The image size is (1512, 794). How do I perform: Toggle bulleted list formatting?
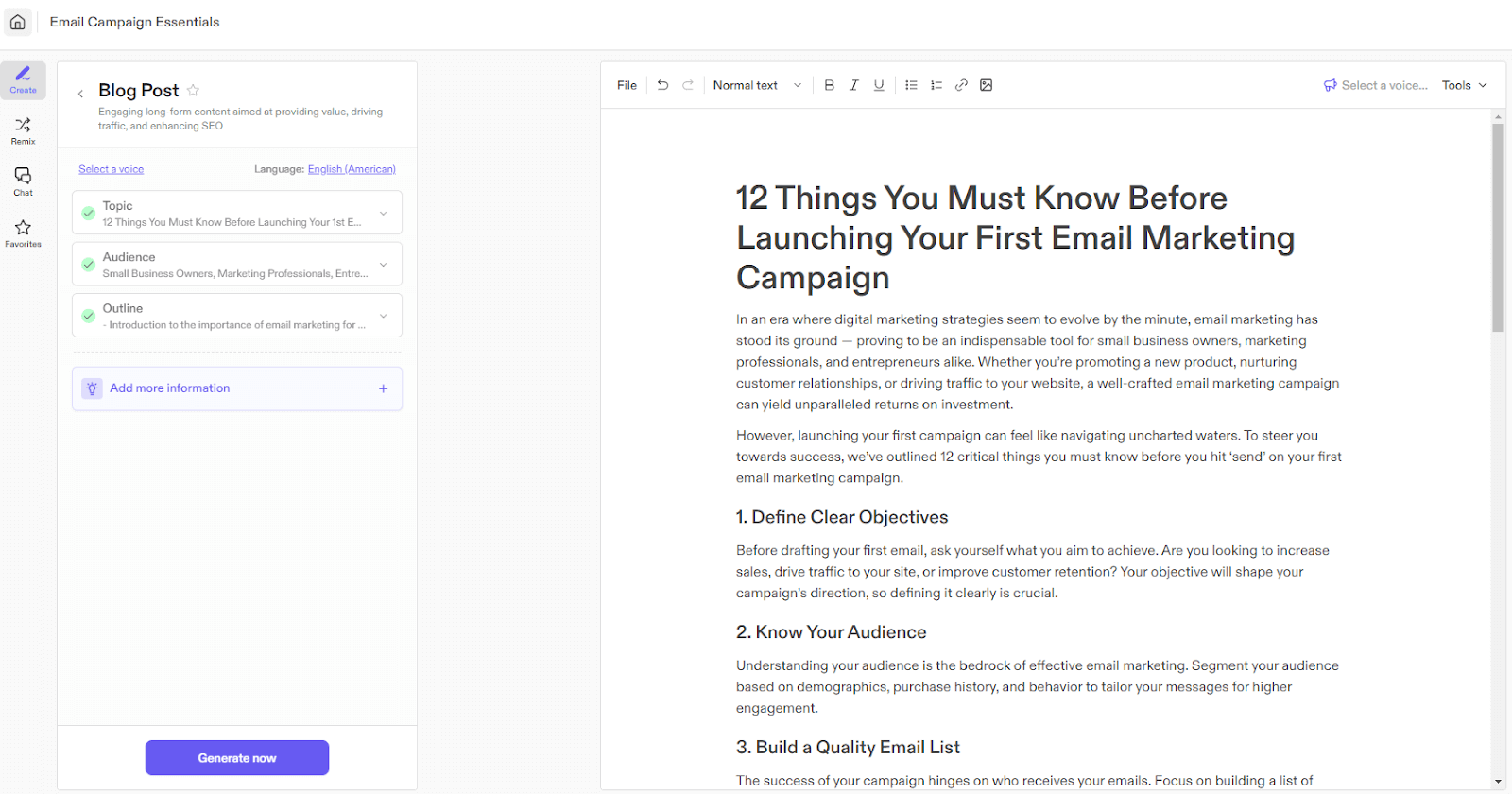[911, 85]
